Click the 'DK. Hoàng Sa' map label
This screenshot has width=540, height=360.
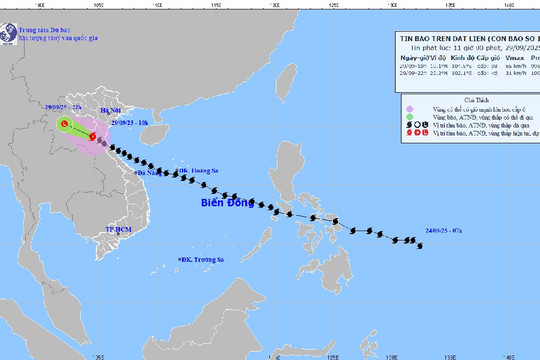pyautogui.click(x=199, y=171)
